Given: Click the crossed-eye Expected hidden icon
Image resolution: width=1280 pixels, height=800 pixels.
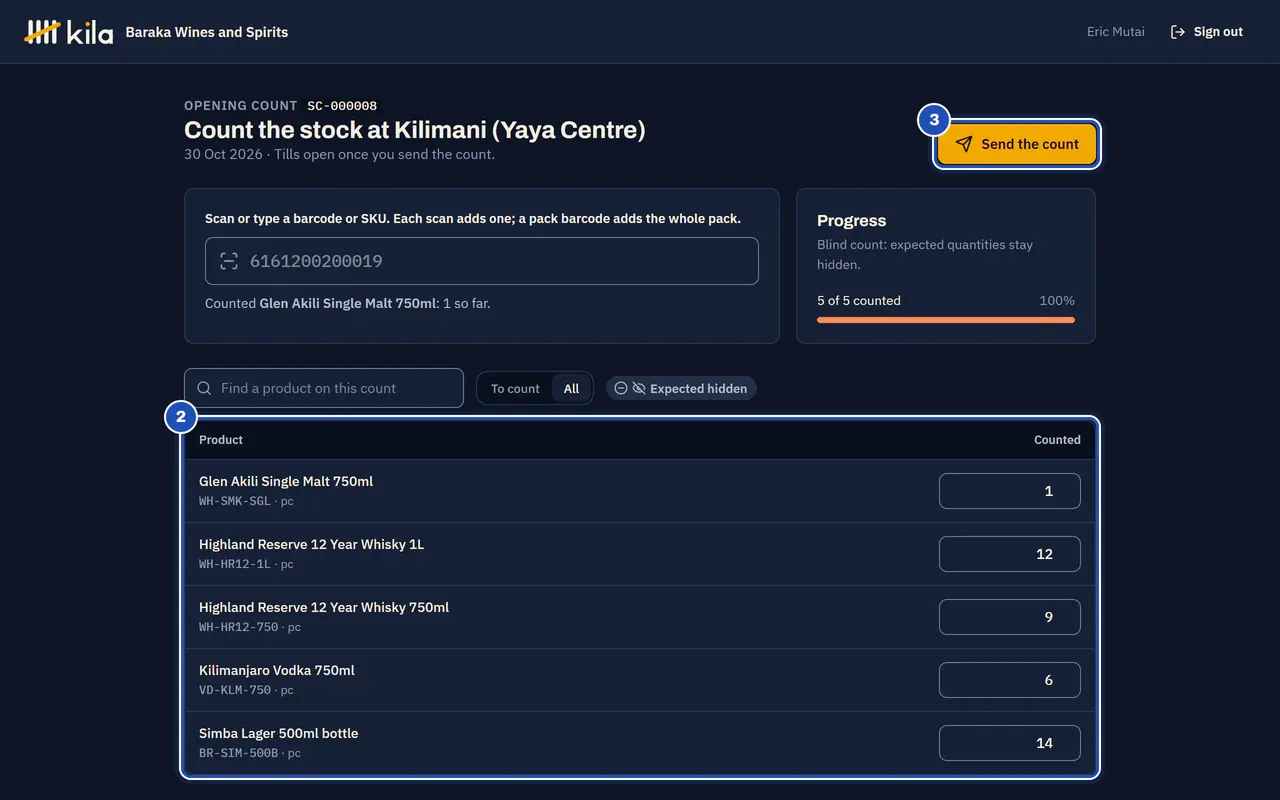Looking at the screenshot, I should [x=639, y=388].
